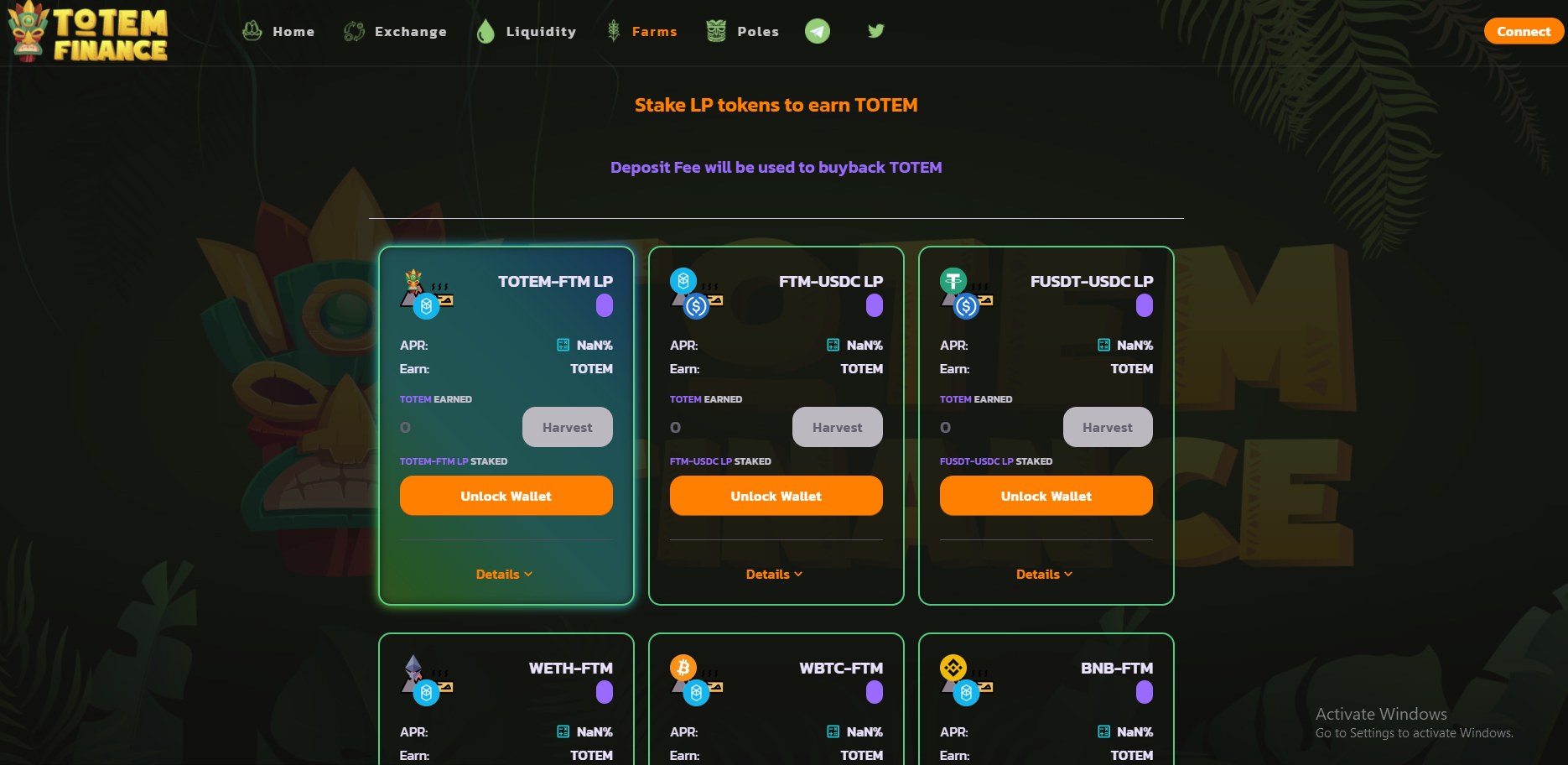Click the purple tag on BNB-FTM card
Viewport: 1568px width, 765px height.
(x=1145, y=692)
